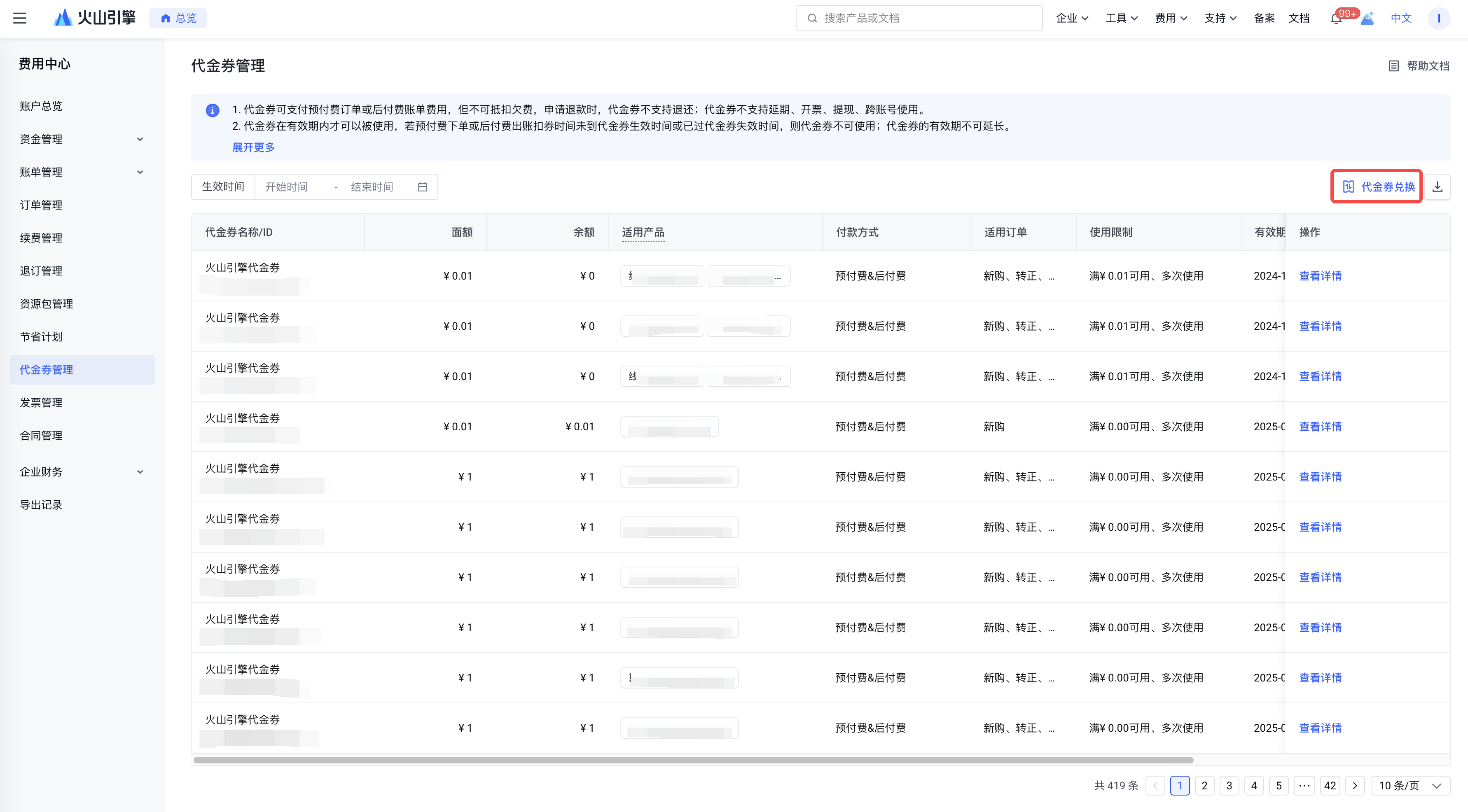The height and width of the screenshot is (812, 1468).
Task: Open the AI assistant icon beside notifications
Action: pos(1367,19)
